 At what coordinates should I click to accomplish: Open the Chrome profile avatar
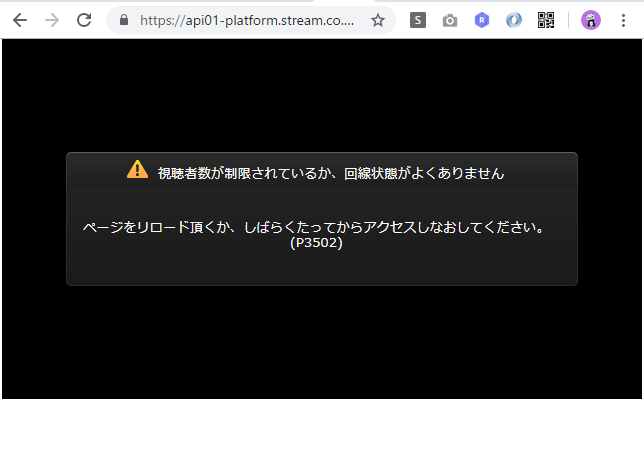click(591, 20)
